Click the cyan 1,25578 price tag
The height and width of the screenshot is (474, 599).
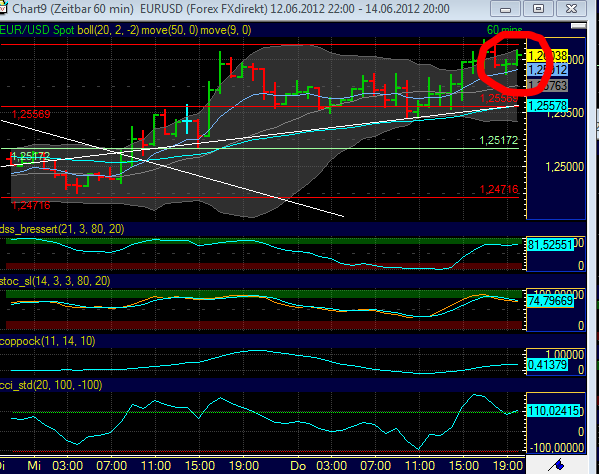tap(547, 105)
